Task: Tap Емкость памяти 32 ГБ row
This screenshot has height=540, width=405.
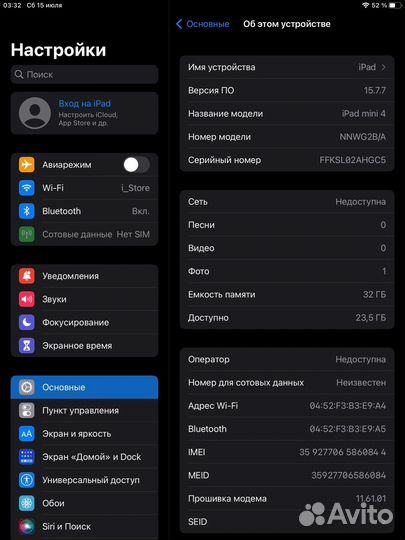Action: coord(287,294)
